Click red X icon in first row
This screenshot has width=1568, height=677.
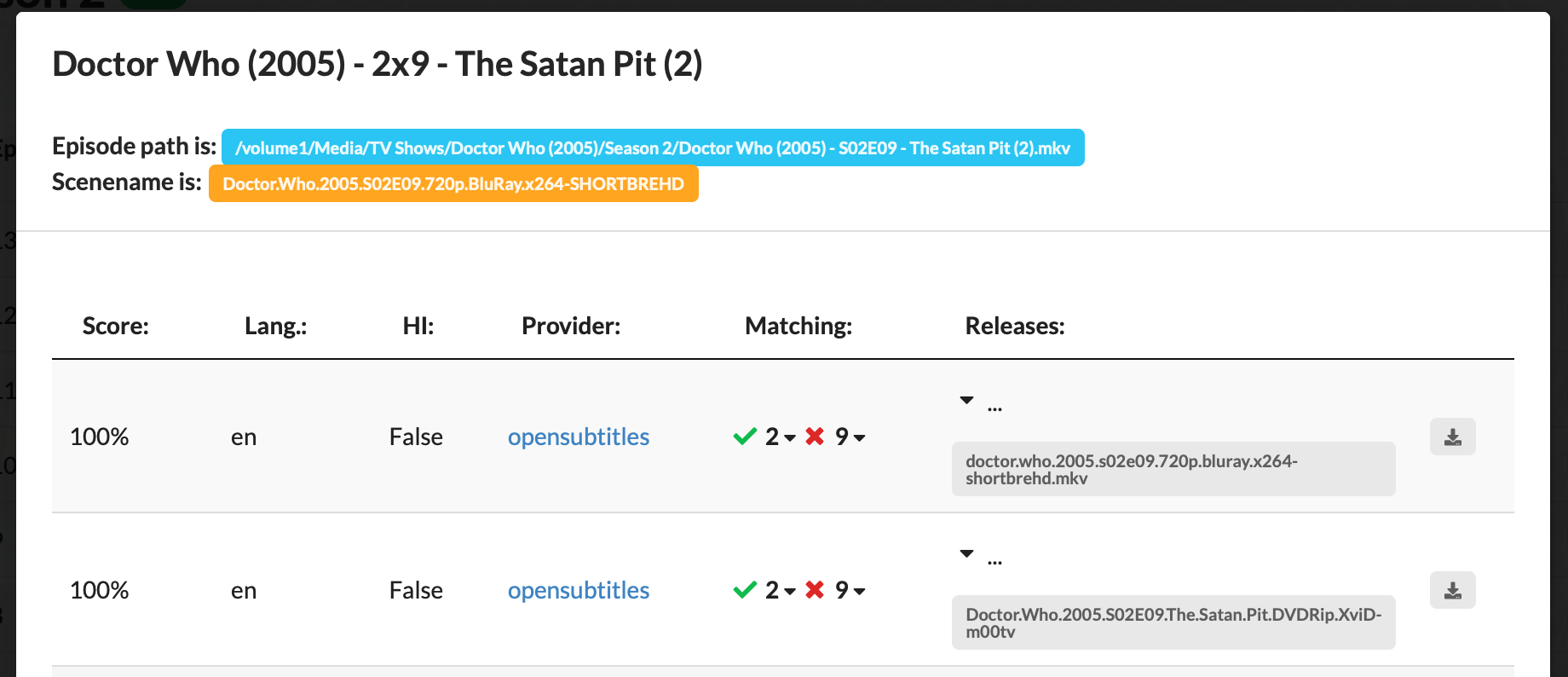pos(815,437)
